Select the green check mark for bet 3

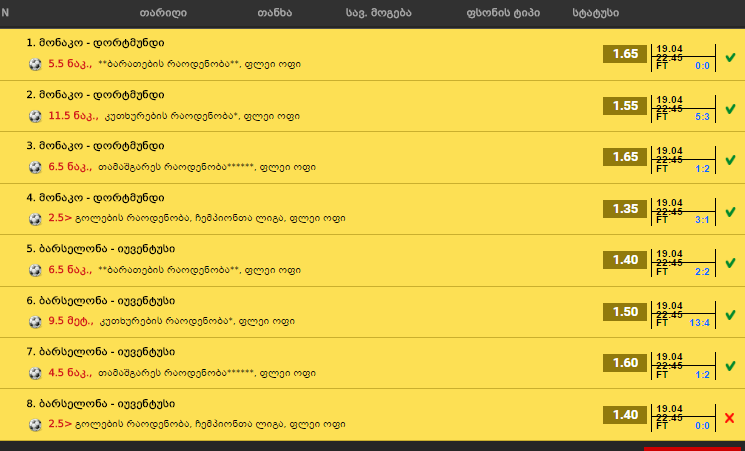coord(730,160)
